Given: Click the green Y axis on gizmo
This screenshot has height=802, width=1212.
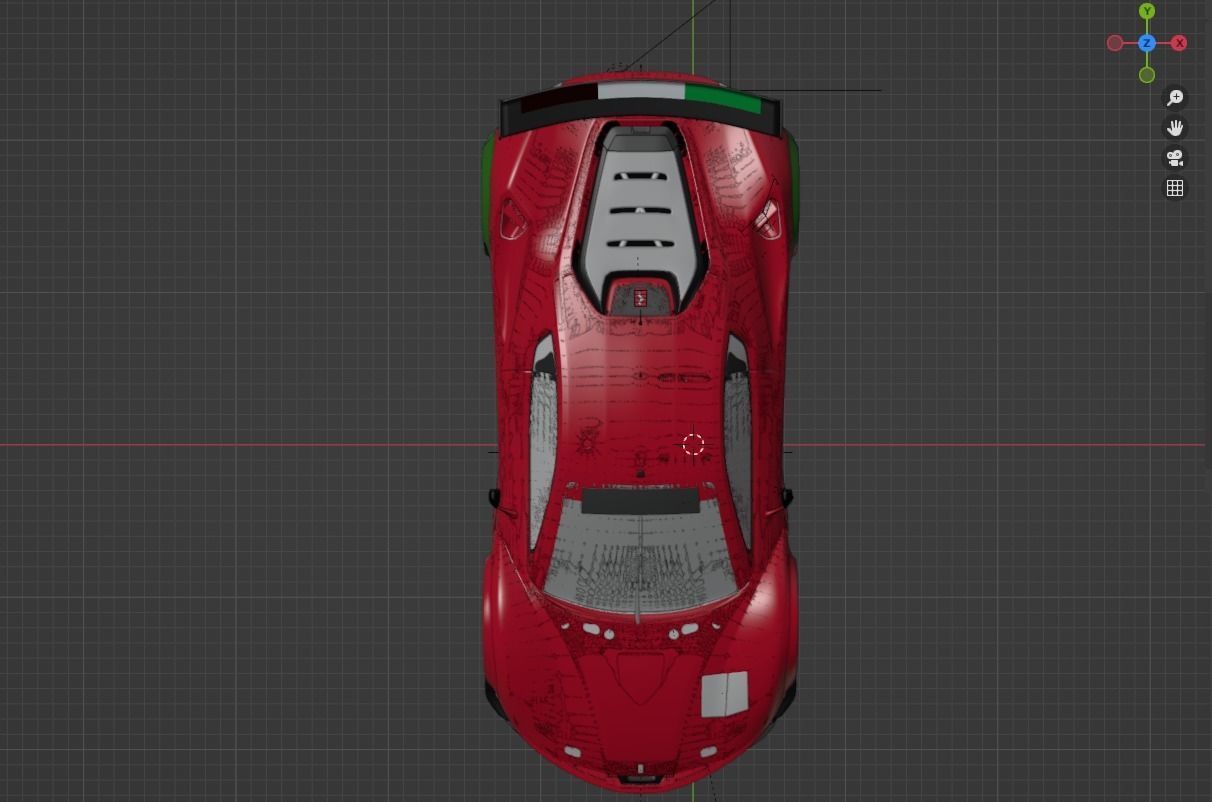Looking at the screenshot, I should click(1147, 11).
